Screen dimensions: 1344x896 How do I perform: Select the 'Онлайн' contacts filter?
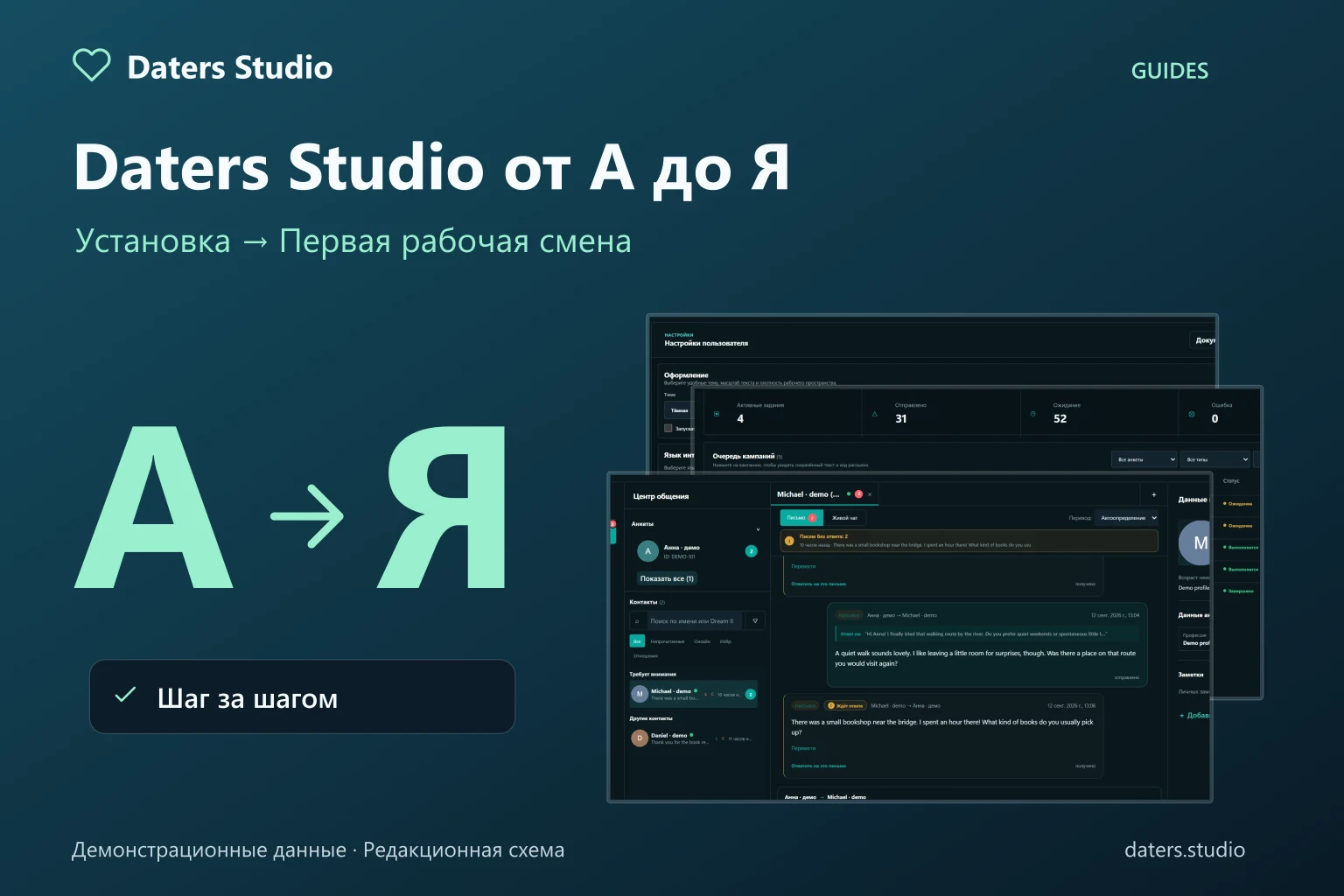click(703, 641)
